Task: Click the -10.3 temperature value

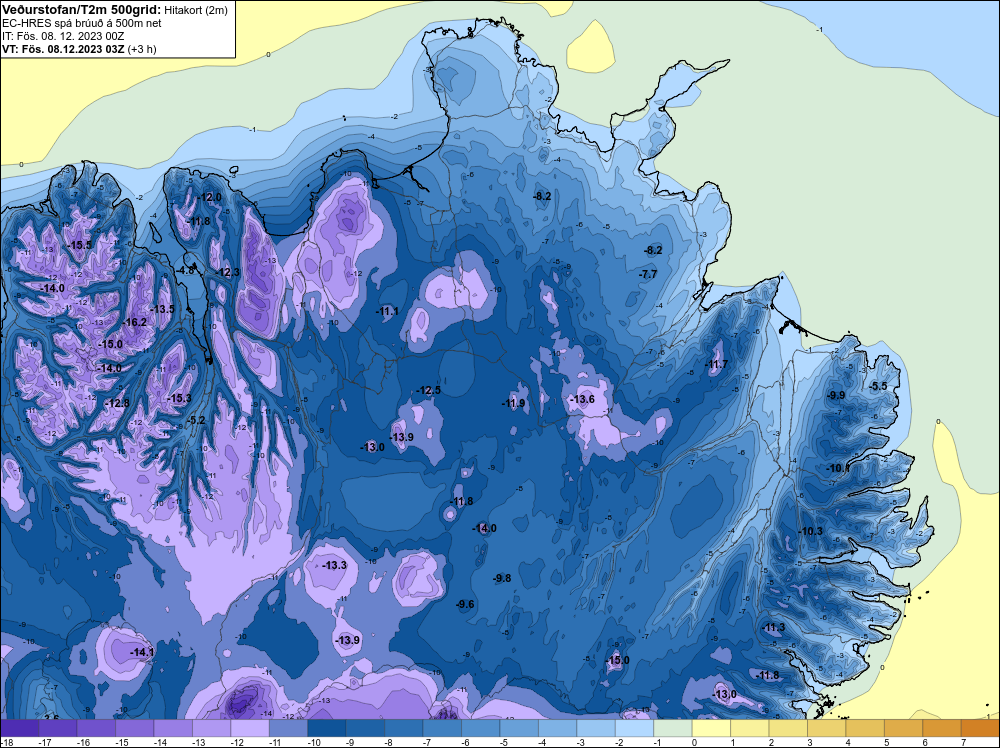Action: pyautogui.click(x=811, y=531)
